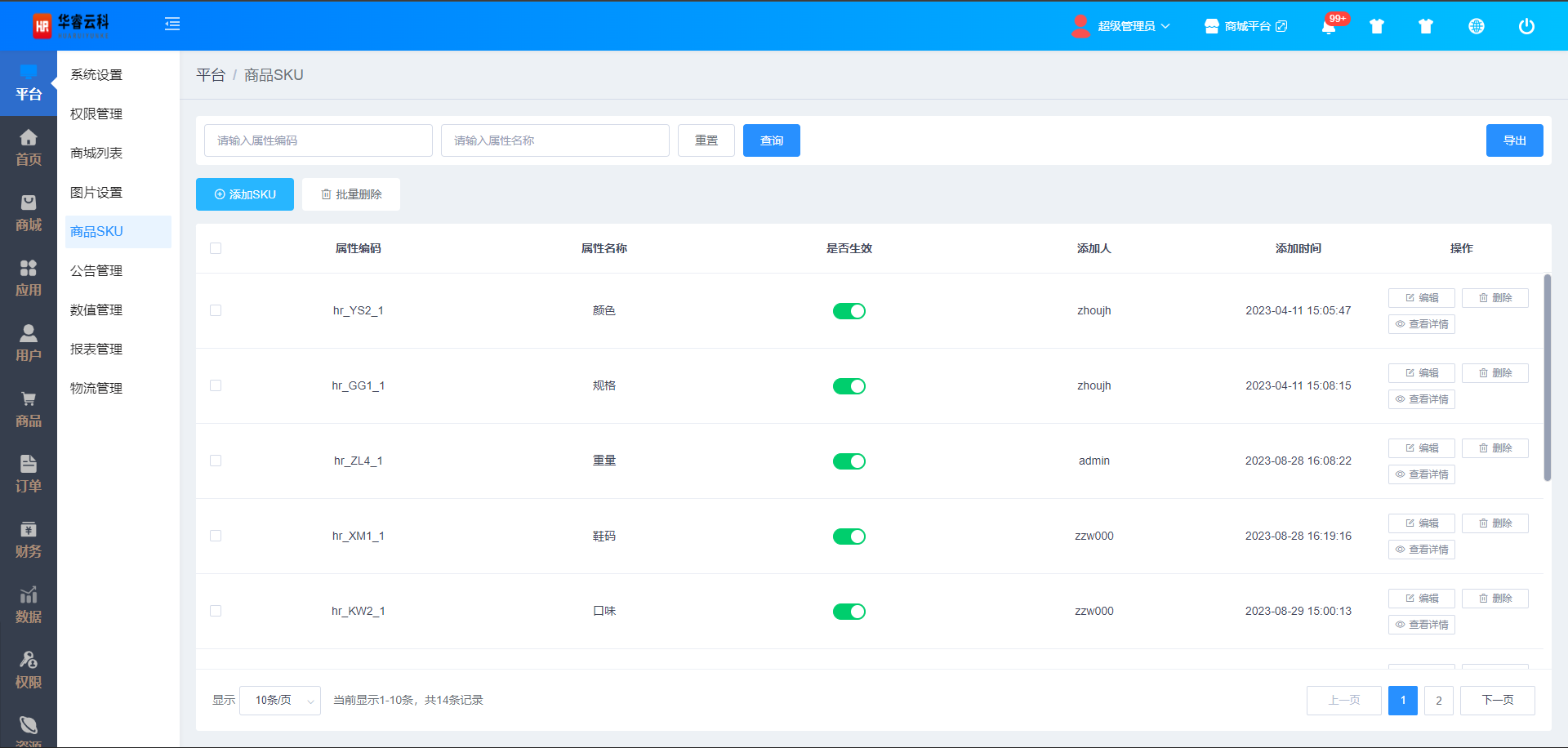Image resolution: width=1568 pixels, height=748 pixels.
Task: Select 公告管理 in the submenu
Action: point(96,271)
